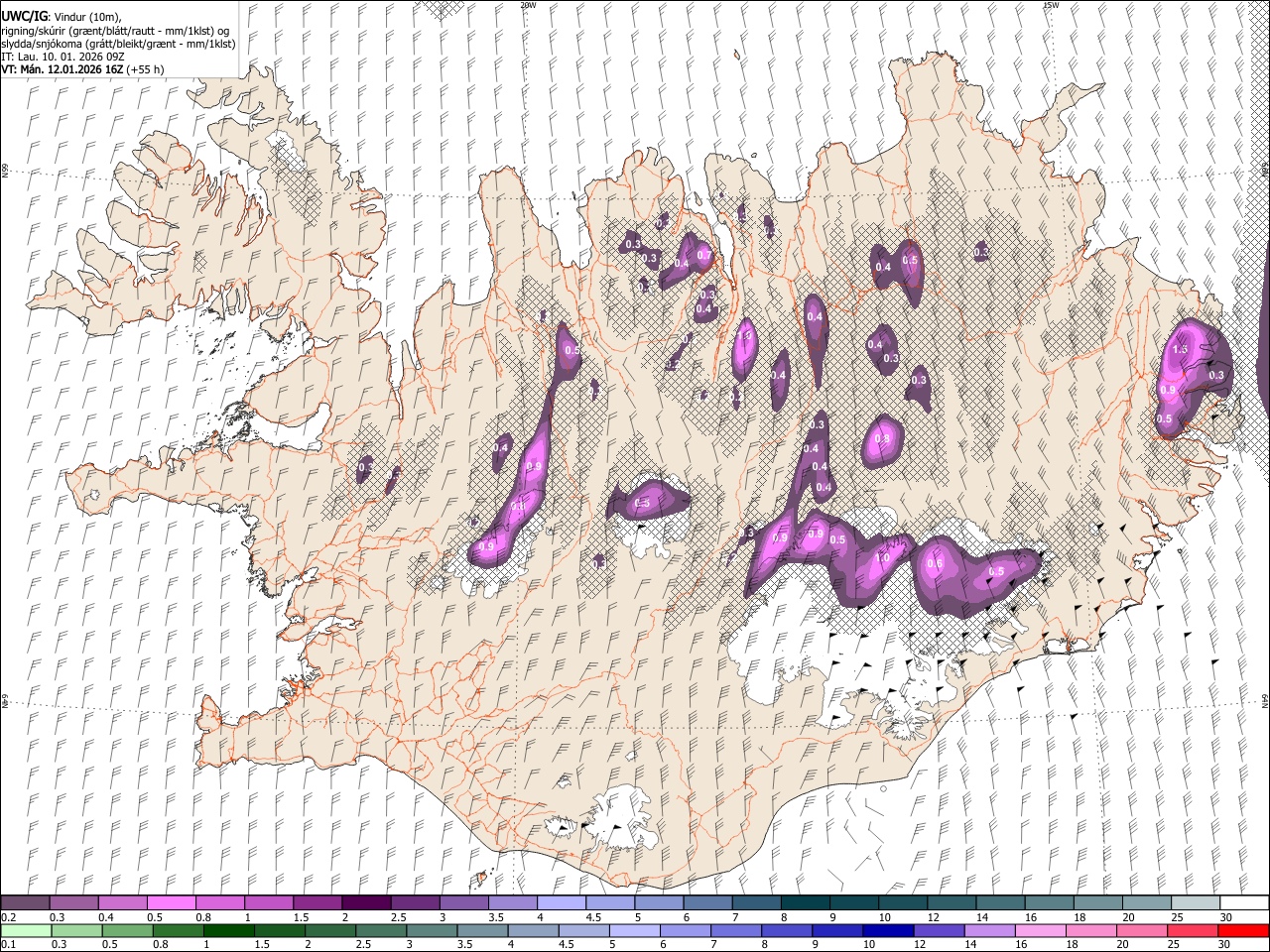Click the 'rigning/skúrir' legend description line
The image size is (1270, 952).
(114, 31)
